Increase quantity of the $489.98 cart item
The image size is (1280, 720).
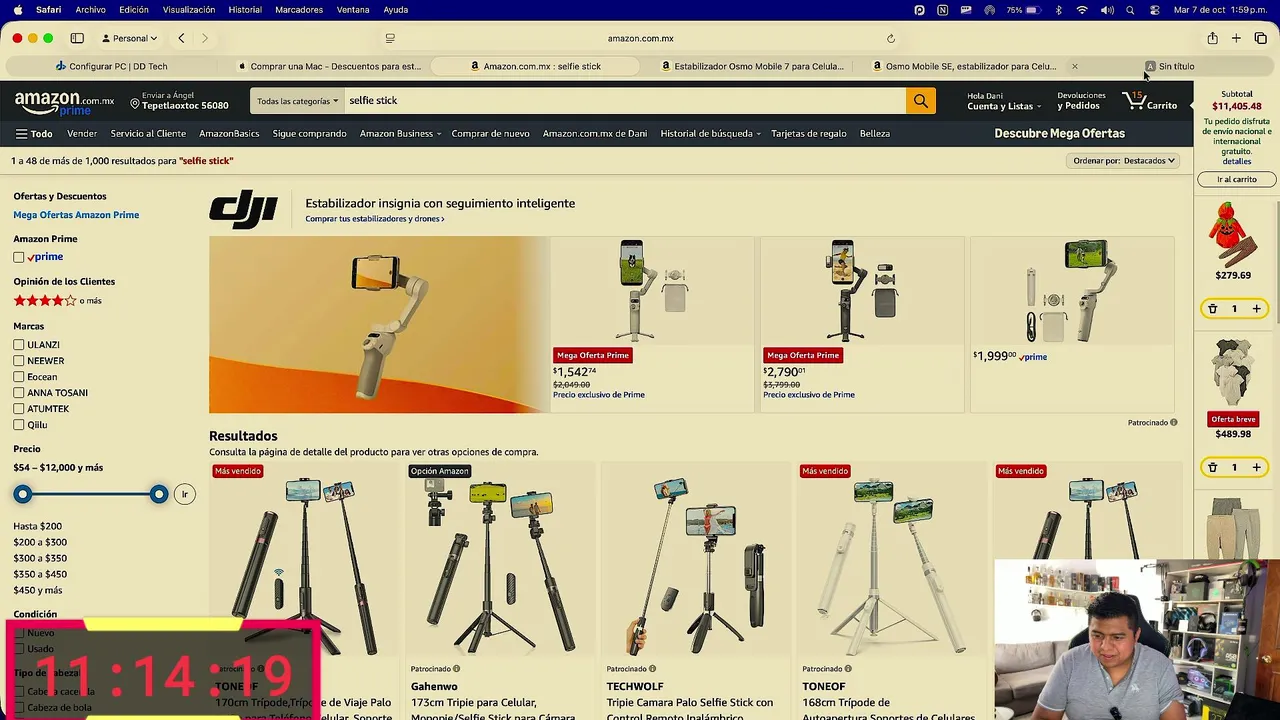click(x=1256, y=467)
